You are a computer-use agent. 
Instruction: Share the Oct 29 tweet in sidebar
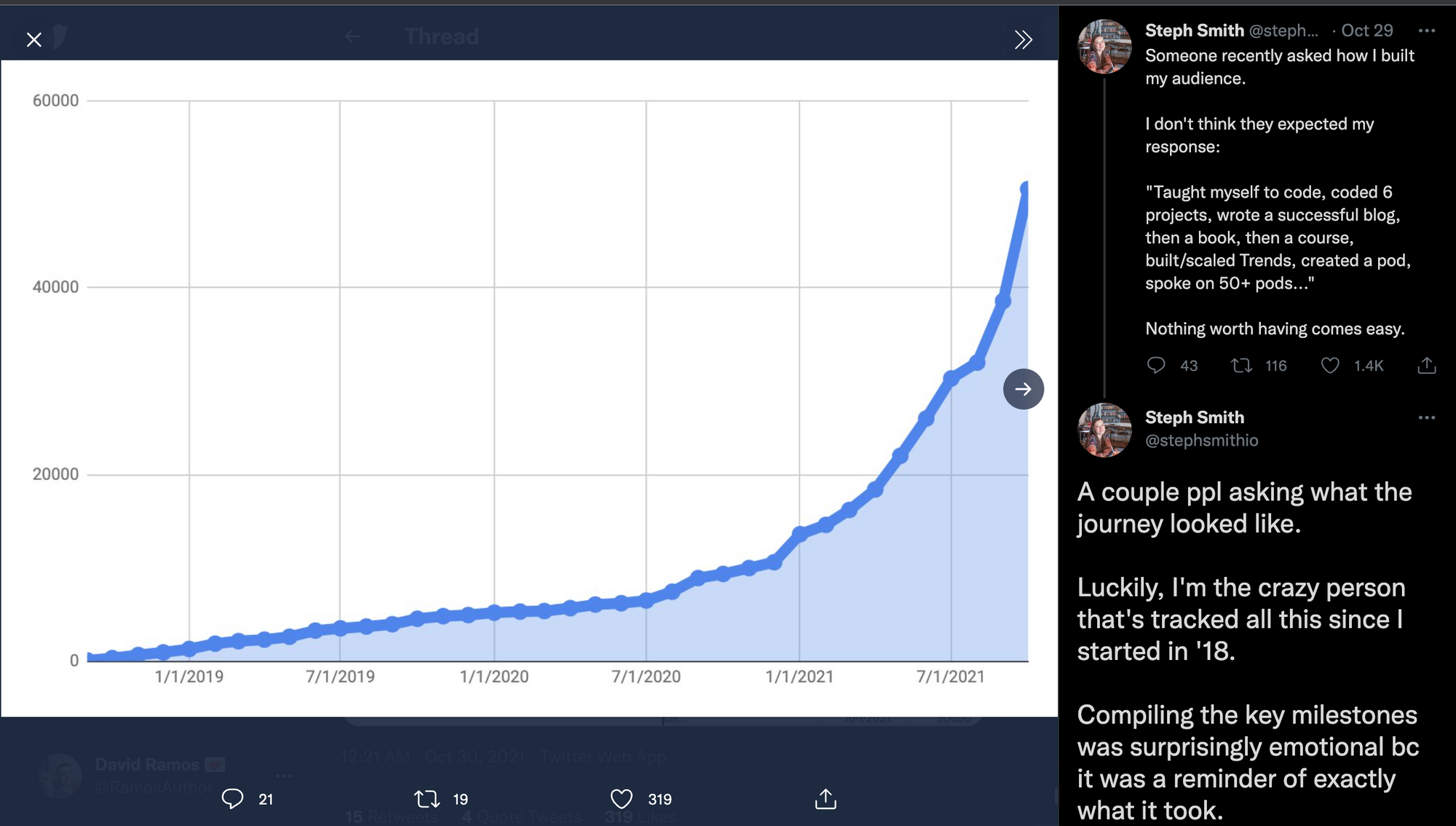pos(1426,366)
